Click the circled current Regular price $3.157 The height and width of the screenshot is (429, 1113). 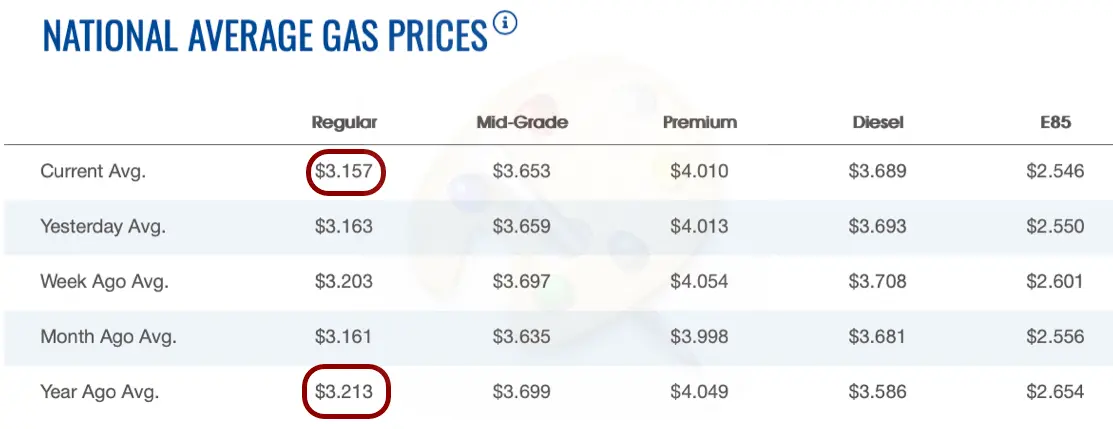[x=344, y=171]
